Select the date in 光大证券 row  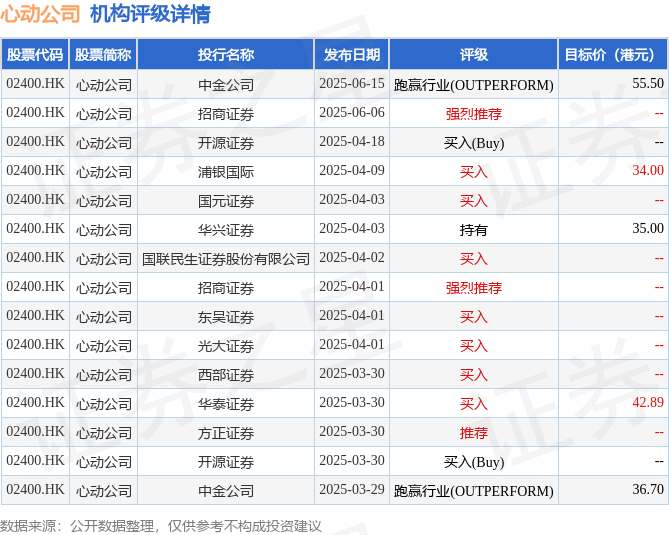352,345
